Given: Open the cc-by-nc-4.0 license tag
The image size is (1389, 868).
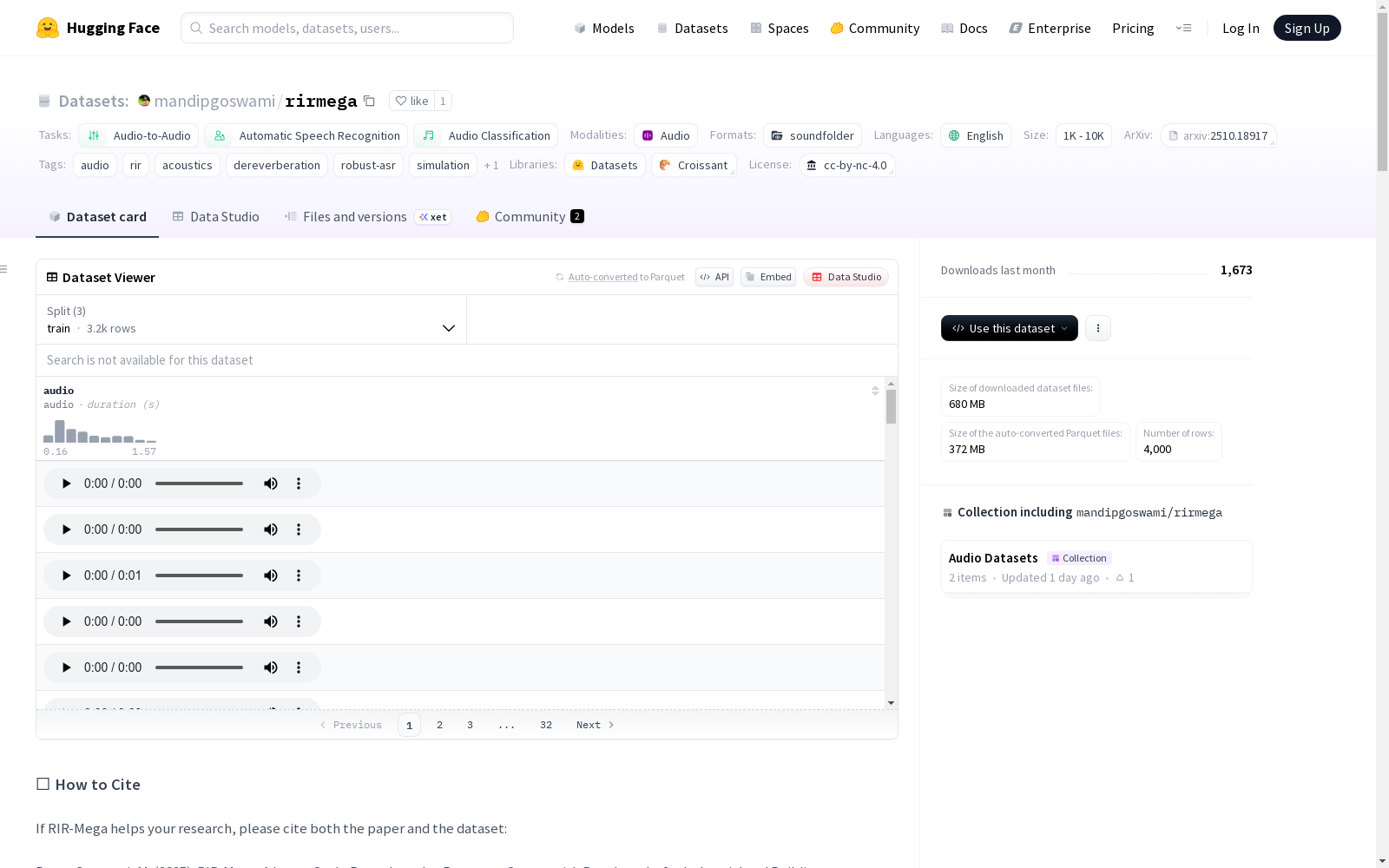Looking at the screenshot, I should 847,165.
